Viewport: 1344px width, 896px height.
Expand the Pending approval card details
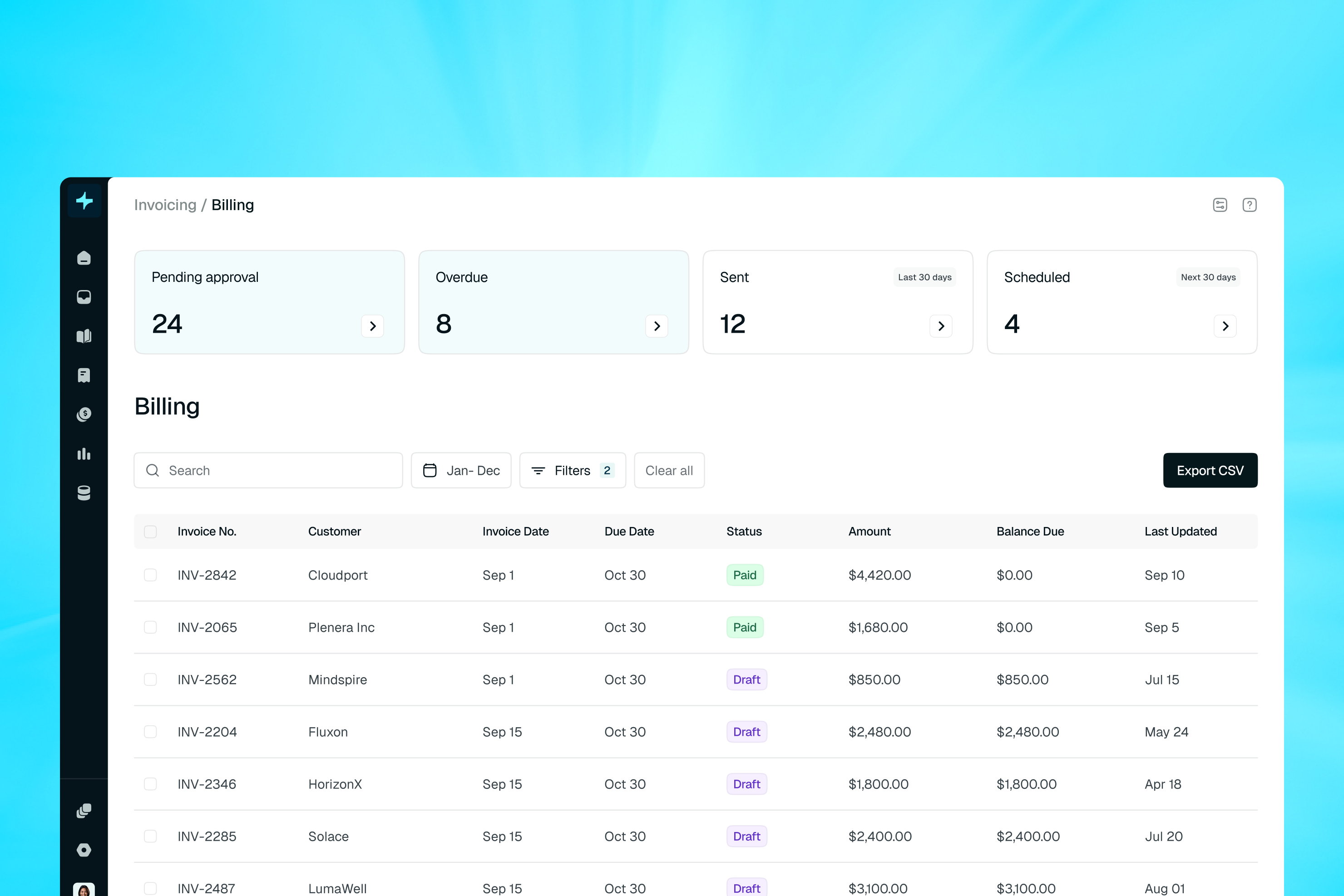click(x=373, y=326)
